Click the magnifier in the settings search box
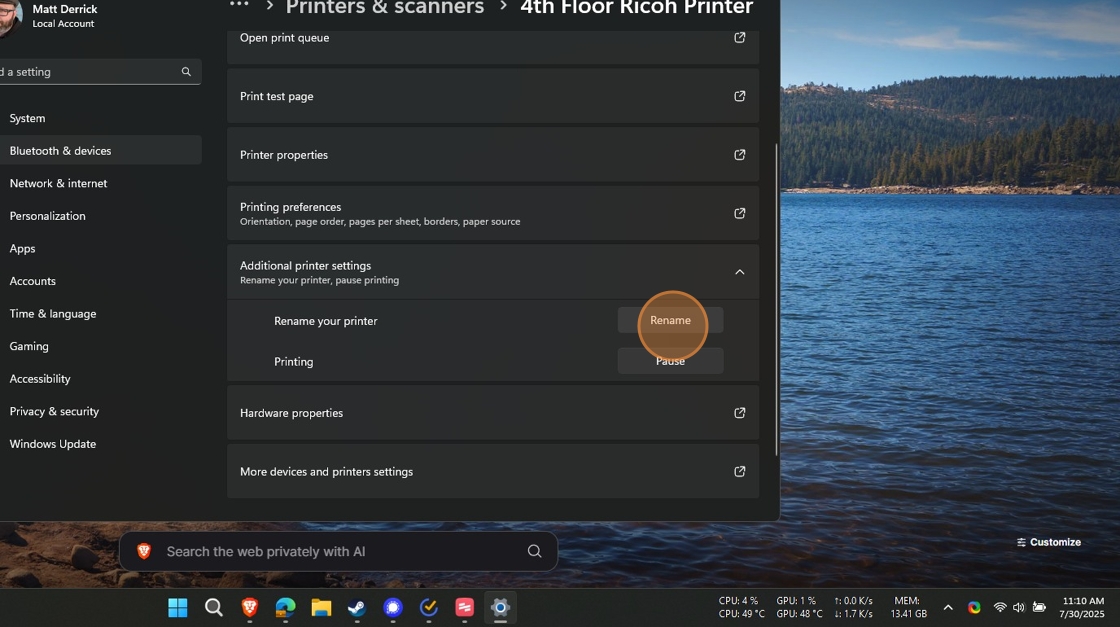The width and height of the screenshot is (1120, 627). pos(186,71)
